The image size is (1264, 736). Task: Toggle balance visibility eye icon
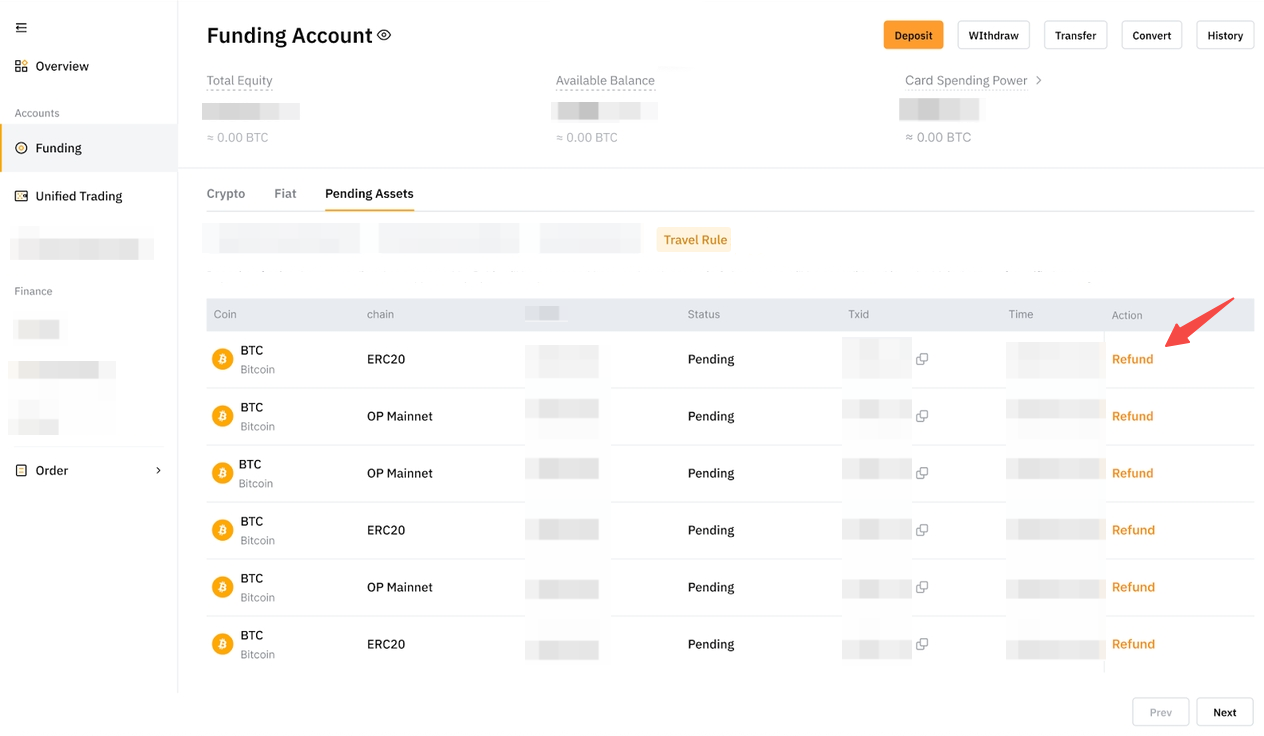384,35
